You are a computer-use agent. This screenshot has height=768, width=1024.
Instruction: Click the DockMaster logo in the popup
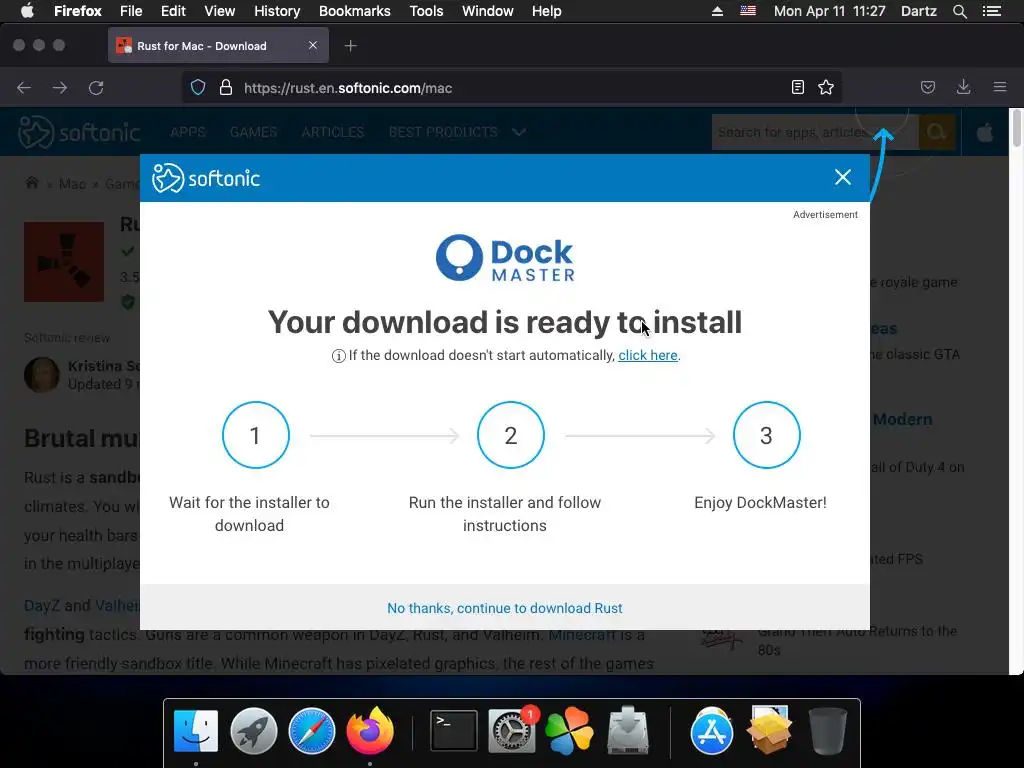click(x=505, y=258)
